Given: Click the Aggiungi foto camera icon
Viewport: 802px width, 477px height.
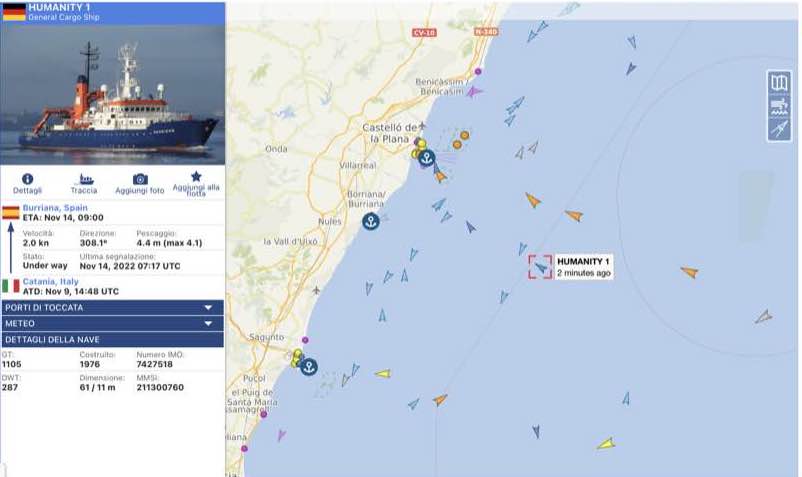Looking at the screenshot, I should 140,179.
